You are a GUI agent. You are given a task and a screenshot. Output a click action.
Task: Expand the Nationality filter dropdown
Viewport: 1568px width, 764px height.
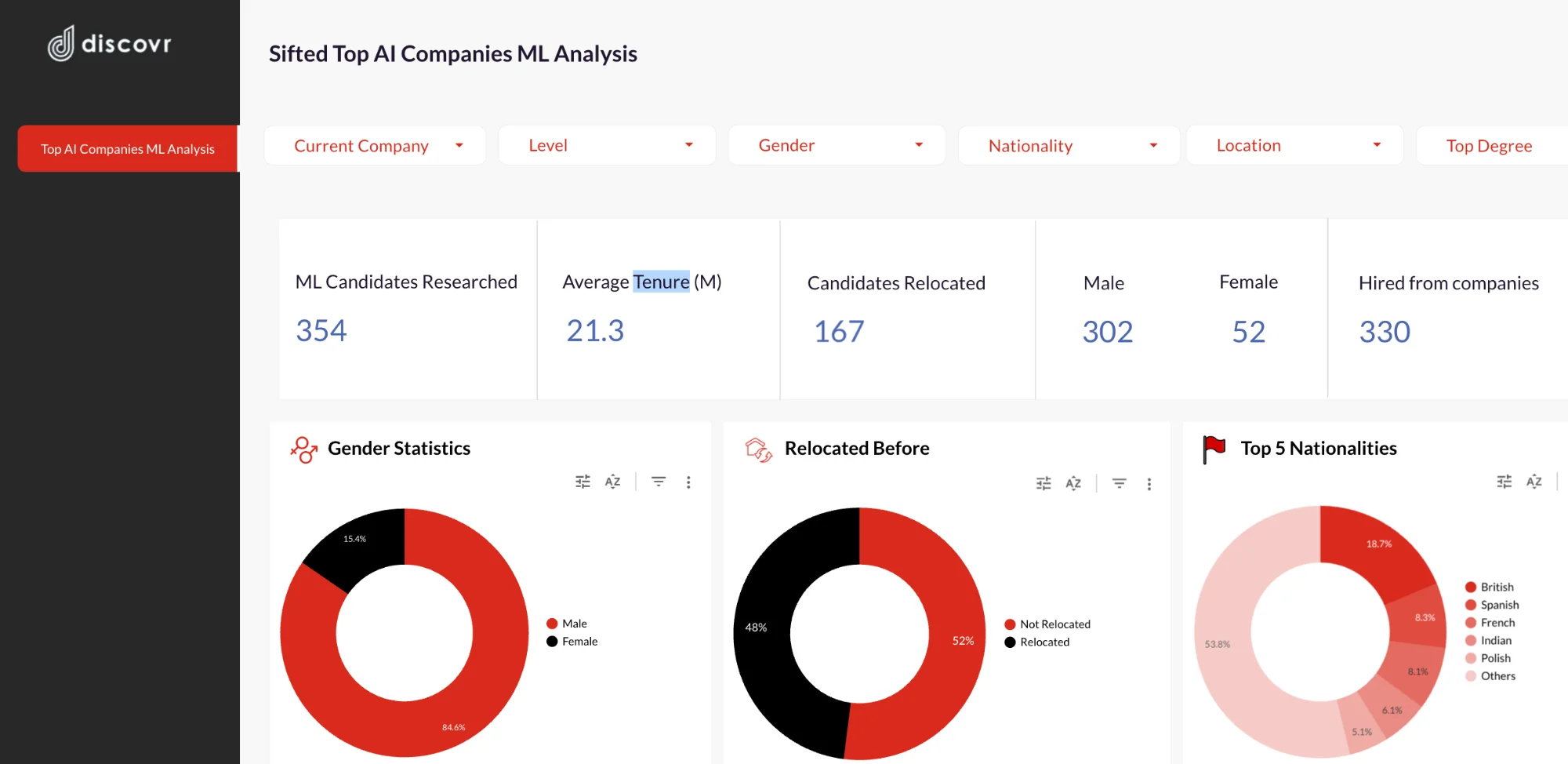click(x=1068, y=145)
